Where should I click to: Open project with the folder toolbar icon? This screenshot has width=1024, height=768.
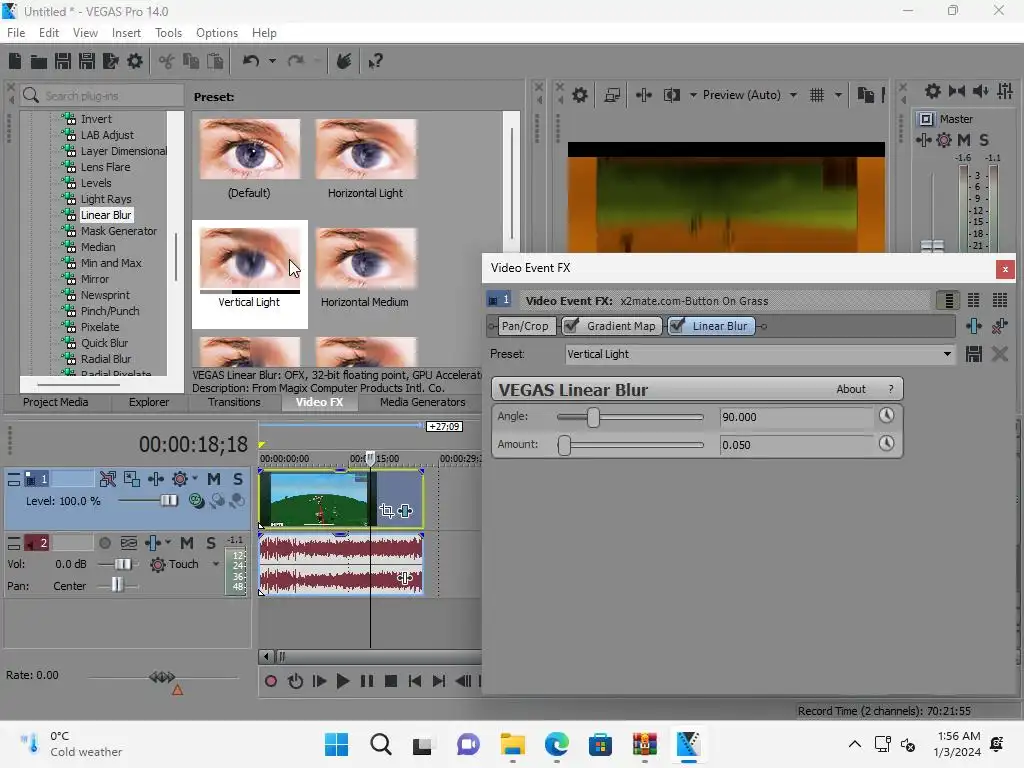coord(39,61)
